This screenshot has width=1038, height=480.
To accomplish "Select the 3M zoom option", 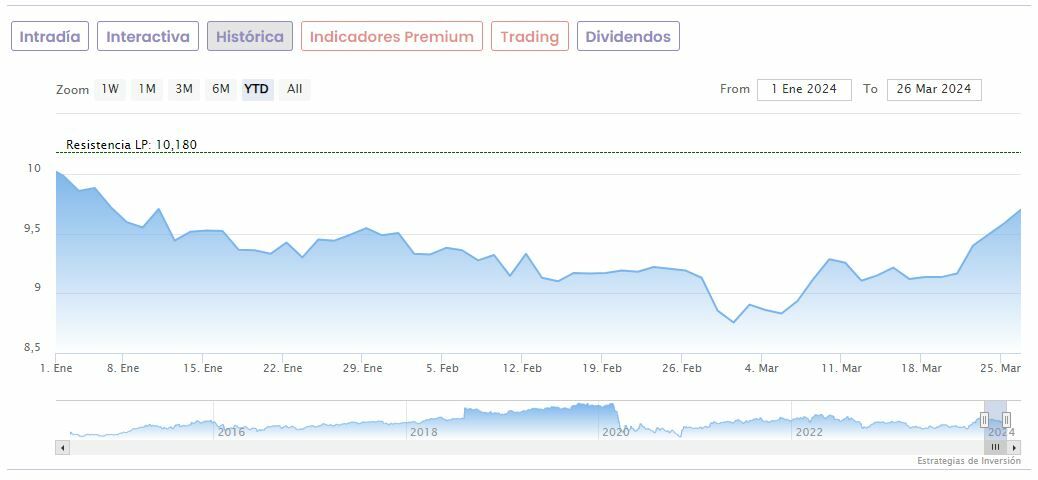I will click(x=184, y=89).
